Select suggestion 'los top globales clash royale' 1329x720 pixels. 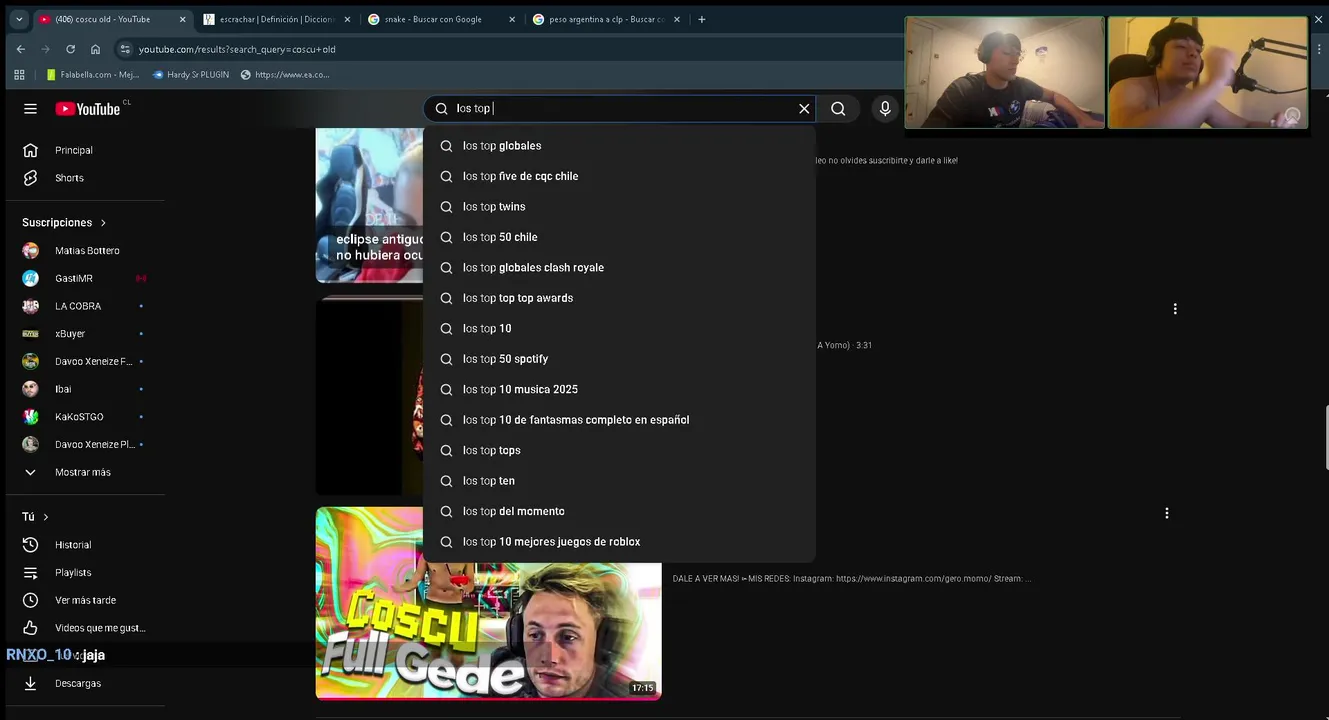(619, 268)
